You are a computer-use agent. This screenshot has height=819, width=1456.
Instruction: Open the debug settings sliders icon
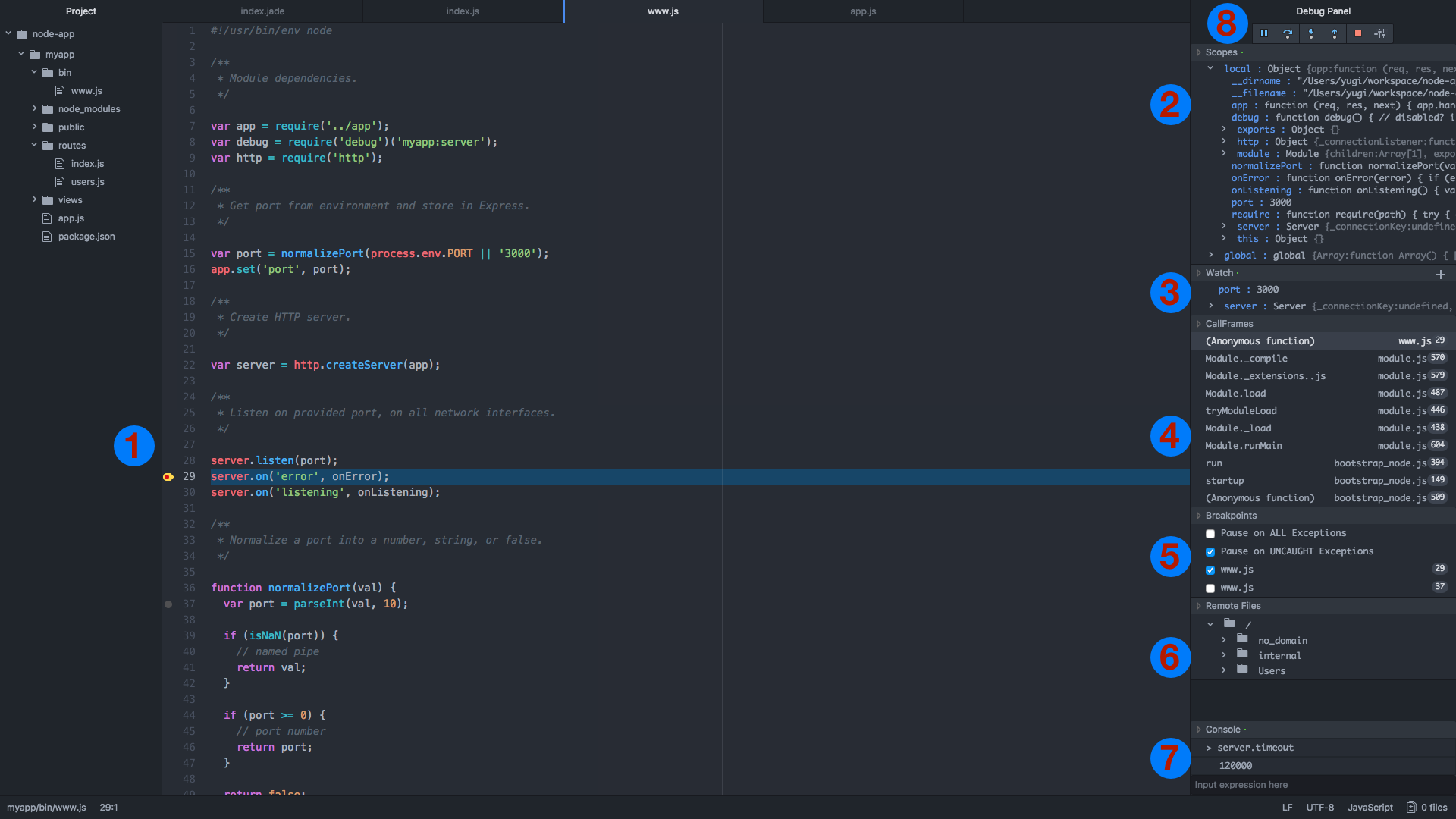(1380, 33)
